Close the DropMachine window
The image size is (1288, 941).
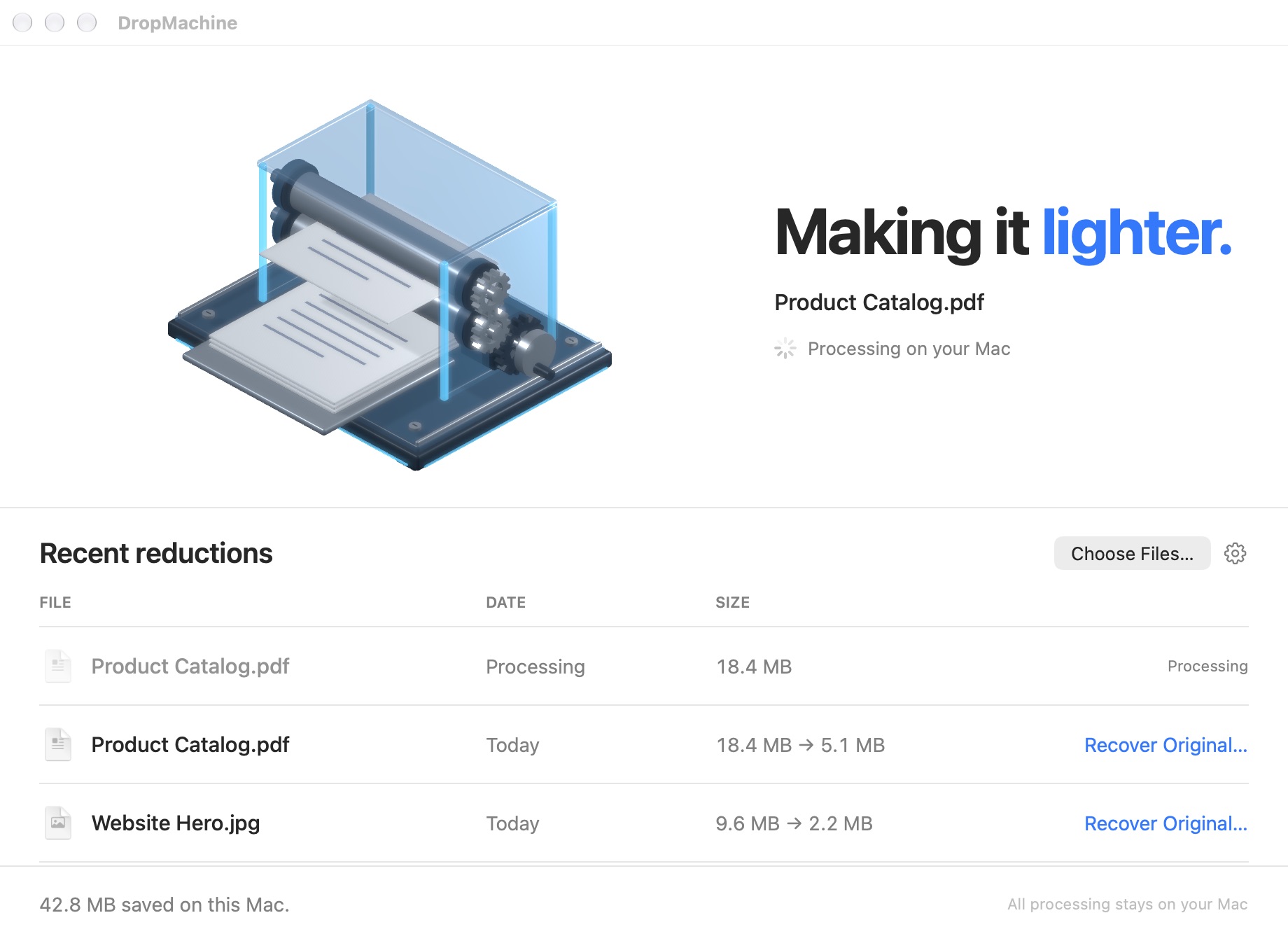[22, 22]
